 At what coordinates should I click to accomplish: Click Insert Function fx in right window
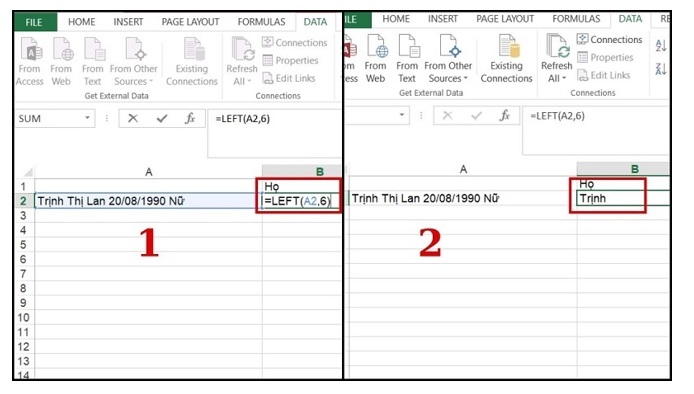point(505,116)
